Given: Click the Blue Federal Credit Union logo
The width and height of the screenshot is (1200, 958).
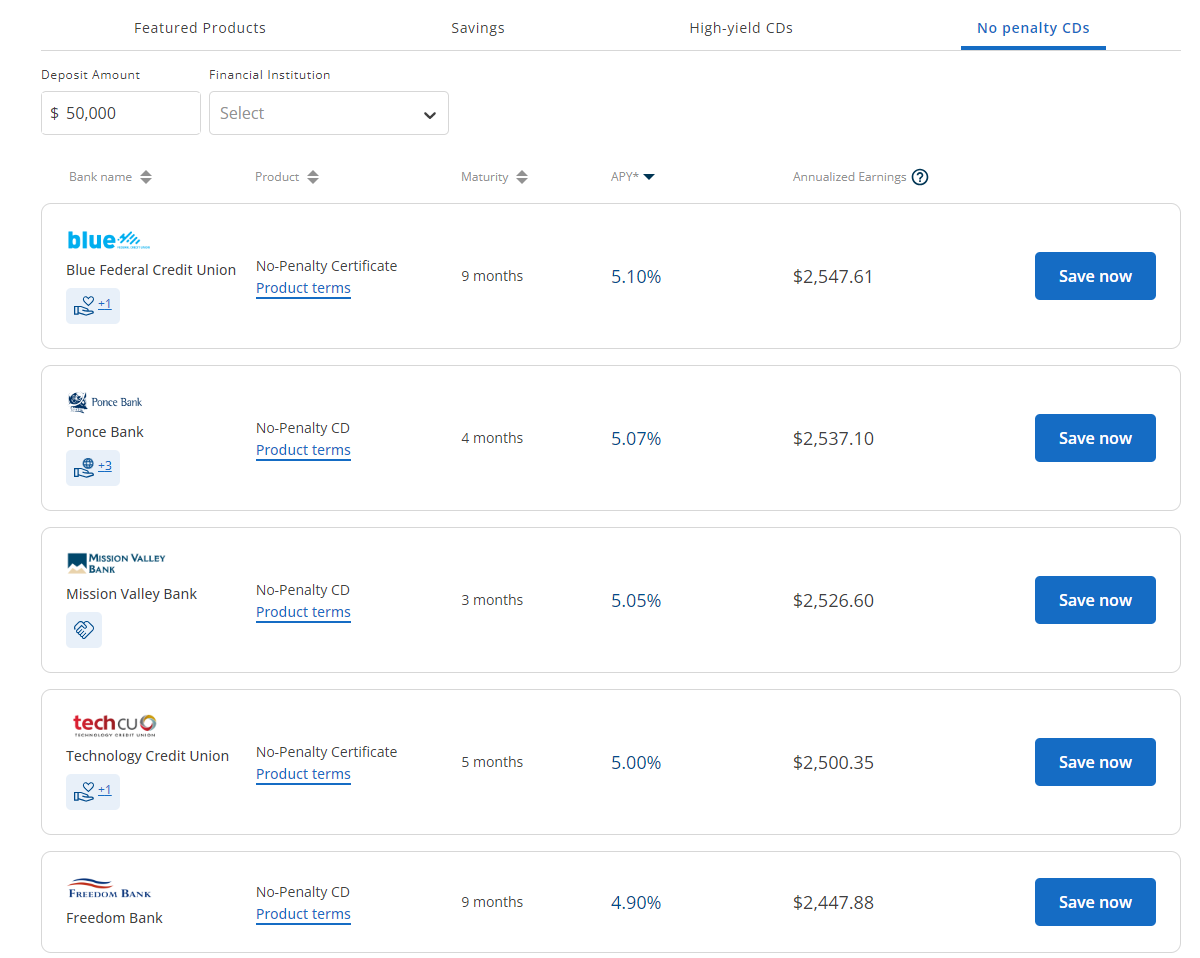Looking at the screenshot, I should (109, 240).
